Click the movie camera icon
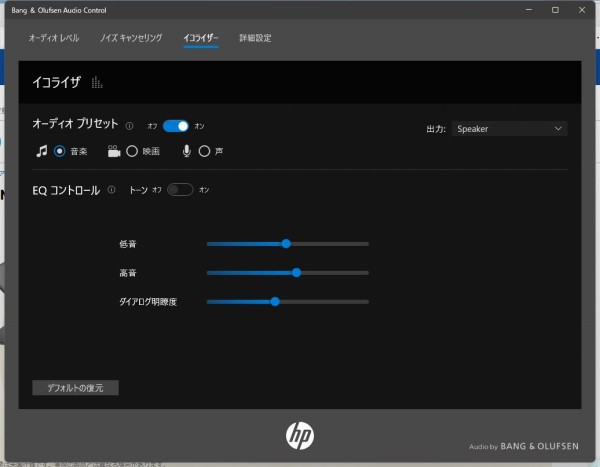This screenshot has width=600, height=467. 114,151
